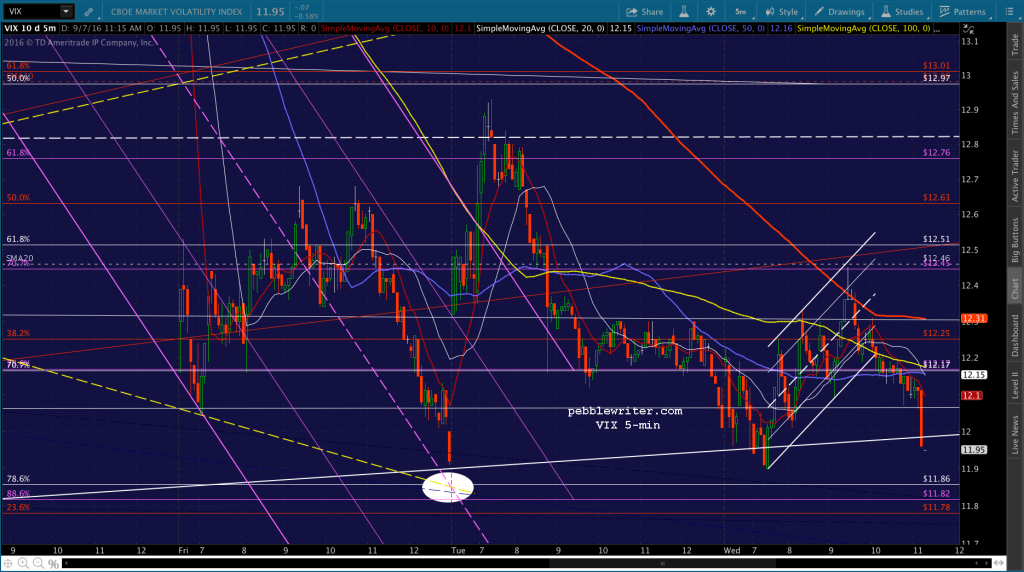Click the $12.51 Fibonacci level label
The width and height of the screenshot is (1024, 572).
936,240
